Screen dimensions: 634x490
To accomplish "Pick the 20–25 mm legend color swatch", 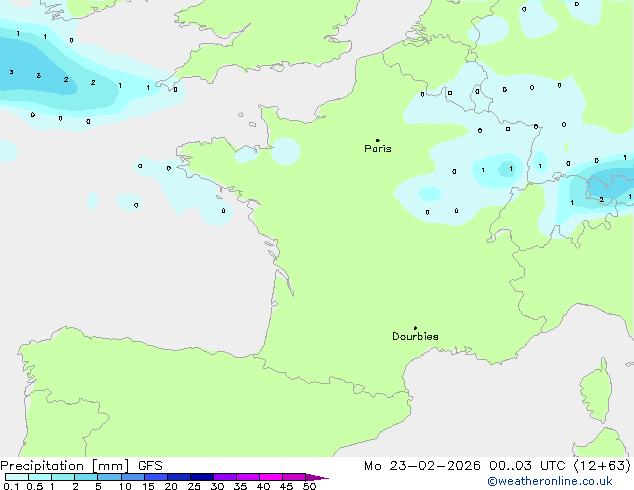I will pyautogui.click(x=179, y=477).
